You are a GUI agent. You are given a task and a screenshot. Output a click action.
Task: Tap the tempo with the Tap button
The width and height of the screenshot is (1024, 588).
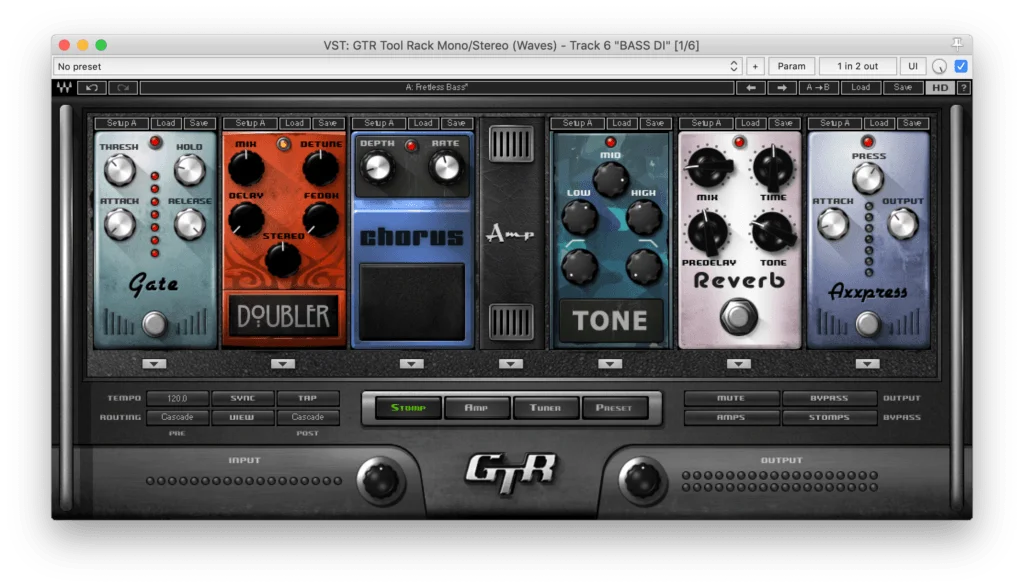pos(308,398)
